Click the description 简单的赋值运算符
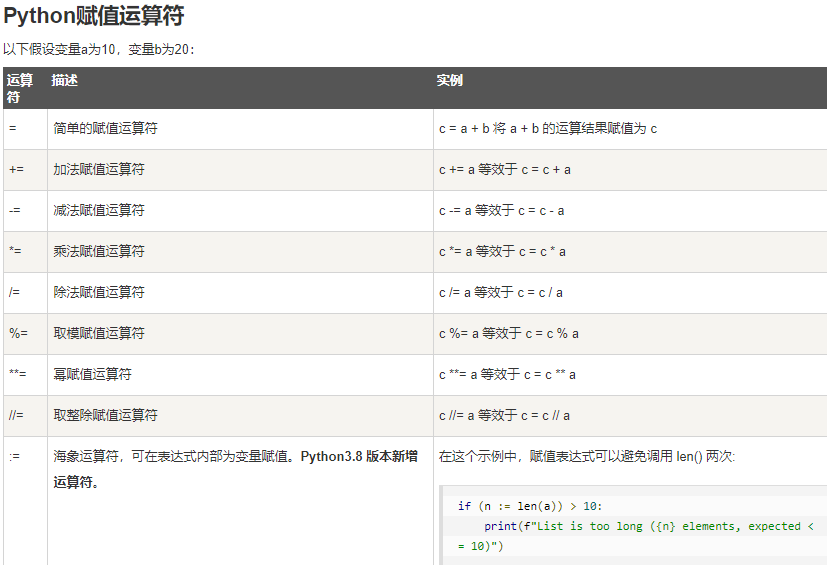The width and height of the screenshot is (827, 565). coord(105,128)
